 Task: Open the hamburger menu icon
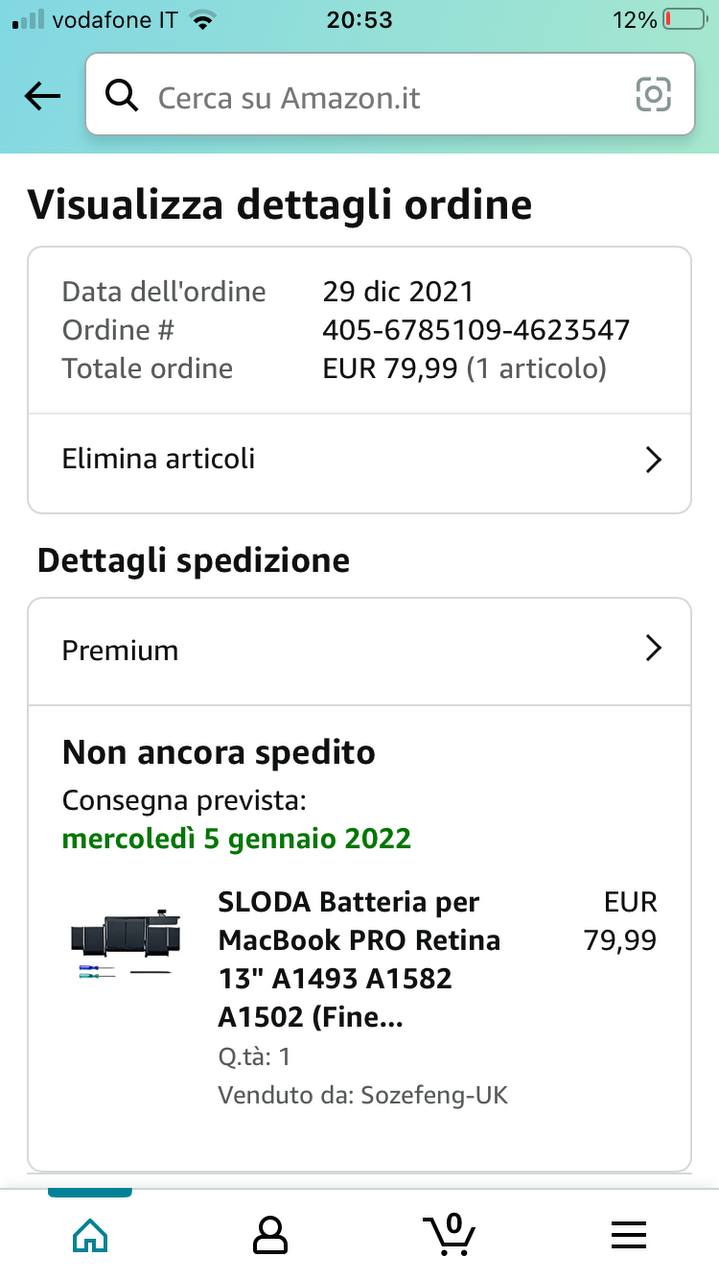click(628, 1235)
